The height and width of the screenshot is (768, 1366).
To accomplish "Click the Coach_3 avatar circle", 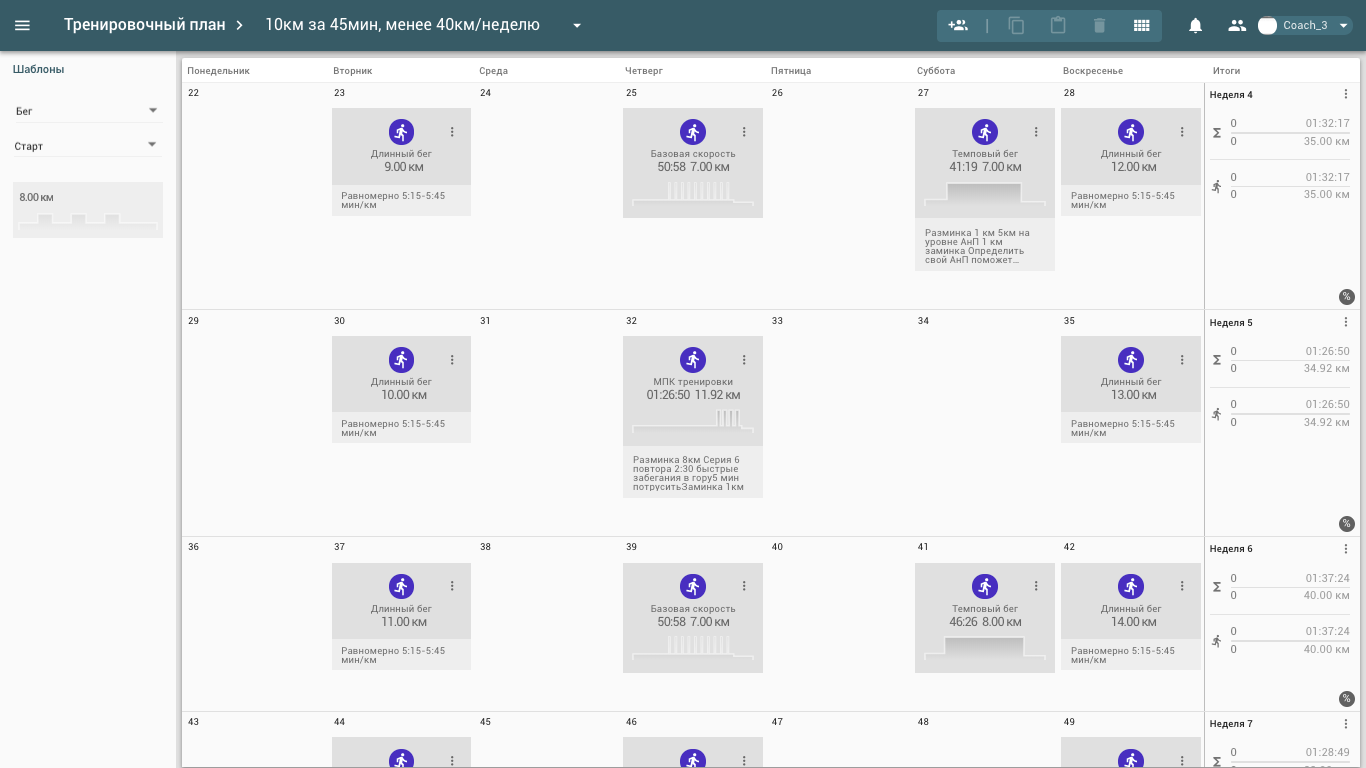I will pos(1267,25).
